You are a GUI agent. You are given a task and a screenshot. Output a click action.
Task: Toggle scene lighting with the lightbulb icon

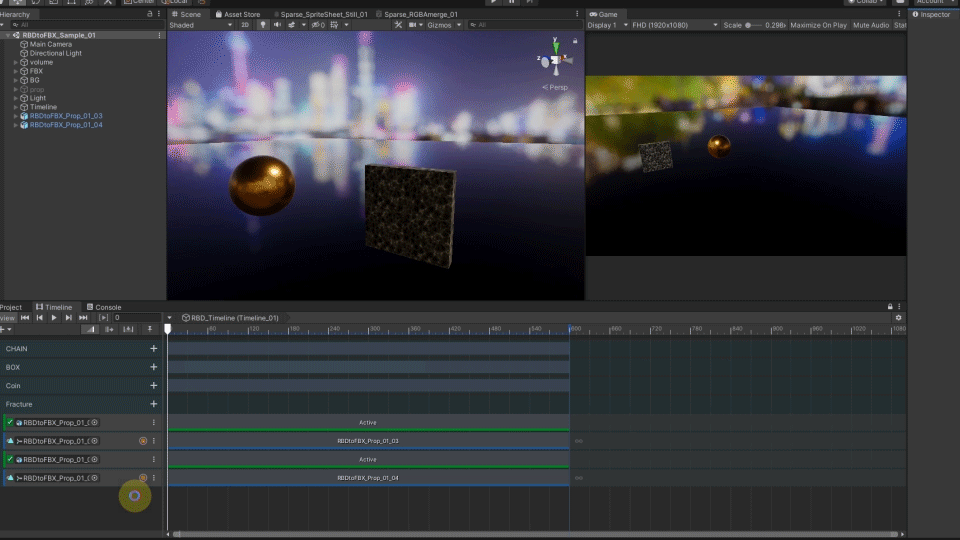[263, 25]
